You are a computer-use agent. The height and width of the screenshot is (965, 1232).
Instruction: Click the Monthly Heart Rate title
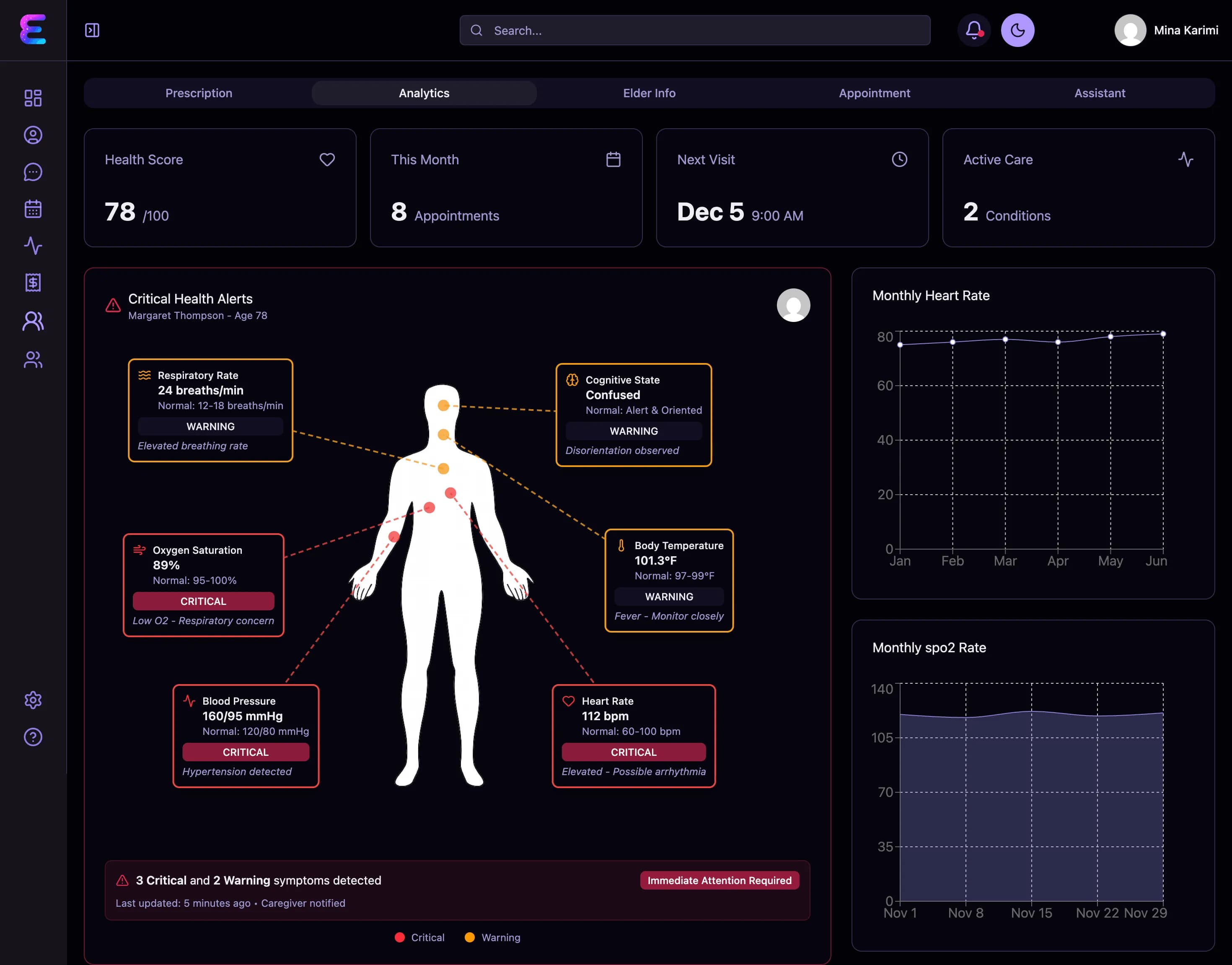[x=930, y=296]
